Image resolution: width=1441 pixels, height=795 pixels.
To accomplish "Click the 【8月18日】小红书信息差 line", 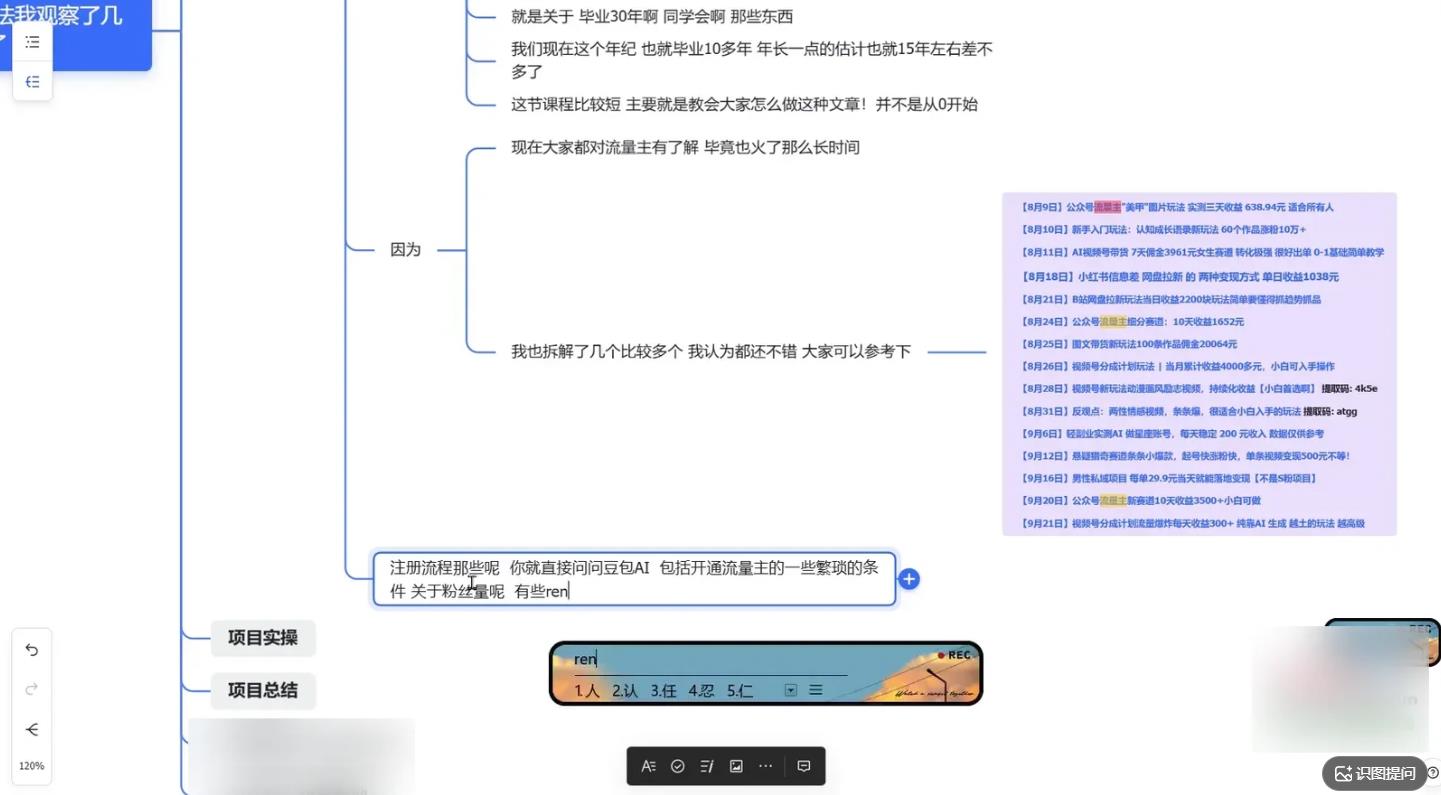I will [1179, 277].
